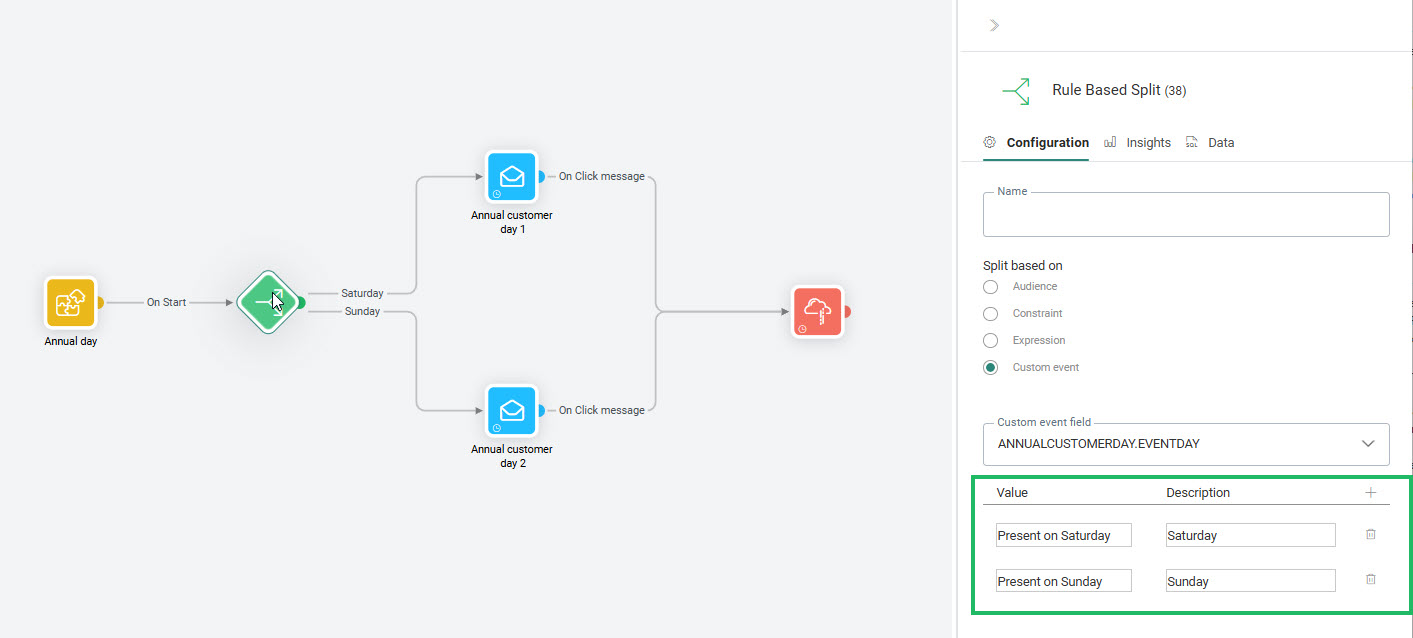Image resolution: width=1413 pixels, height=638 pixels.
Task: Click the green Rule Based Split diamond node
Action: (x=267, y=302)
